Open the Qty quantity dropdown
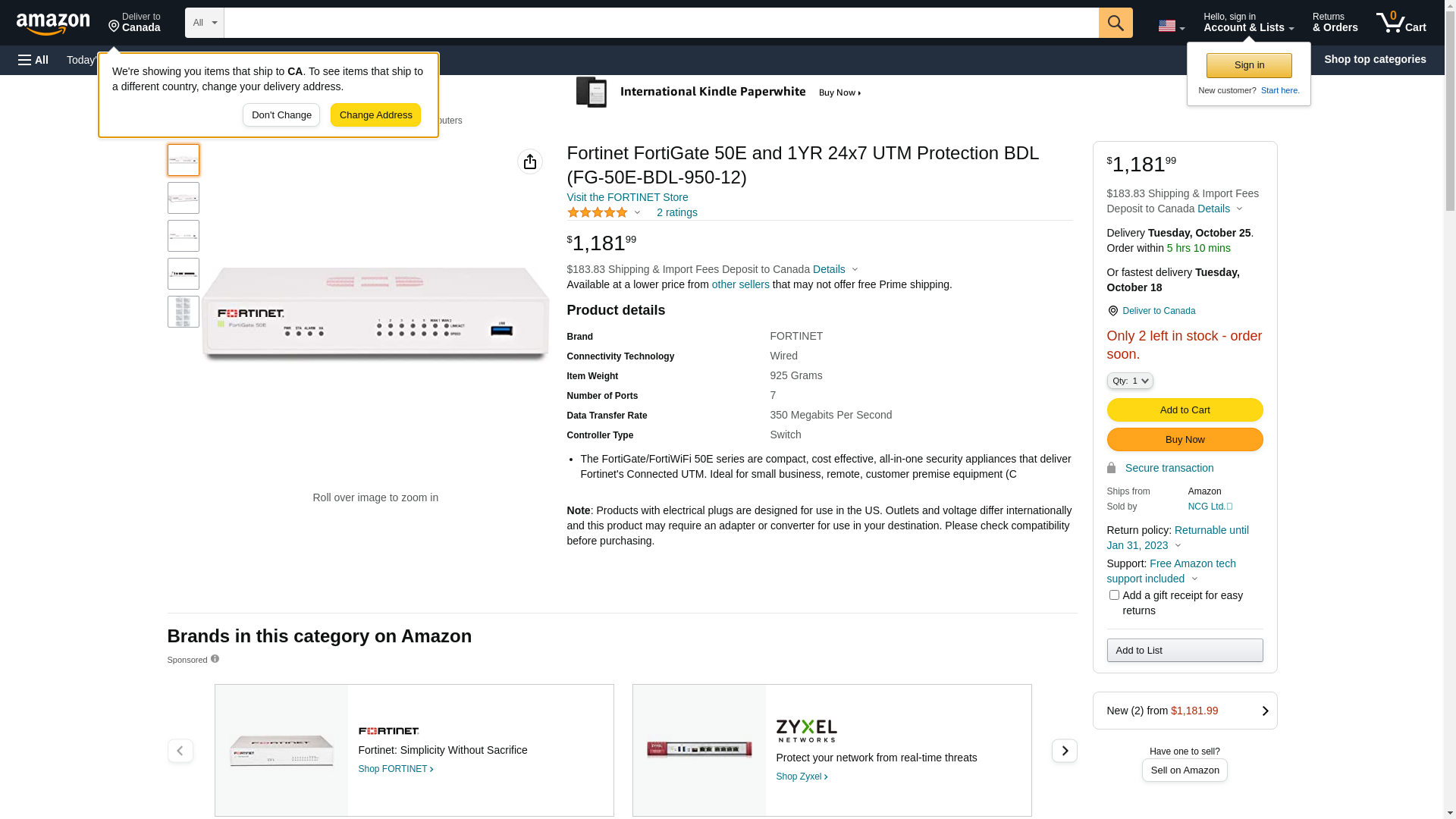 point(1129,381)
